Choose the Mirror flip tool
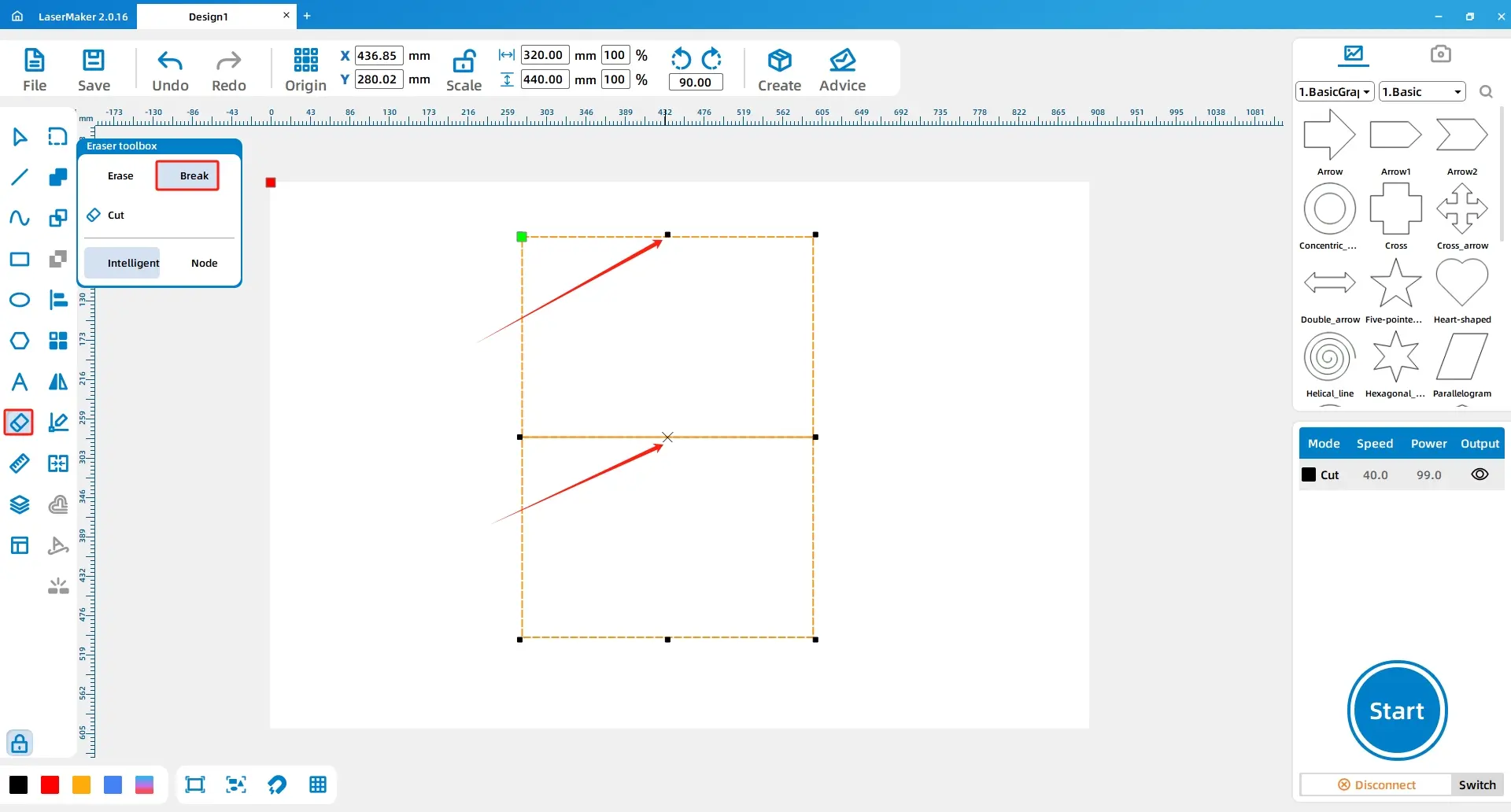This screenshot has width=1511, height=812. 58,382
